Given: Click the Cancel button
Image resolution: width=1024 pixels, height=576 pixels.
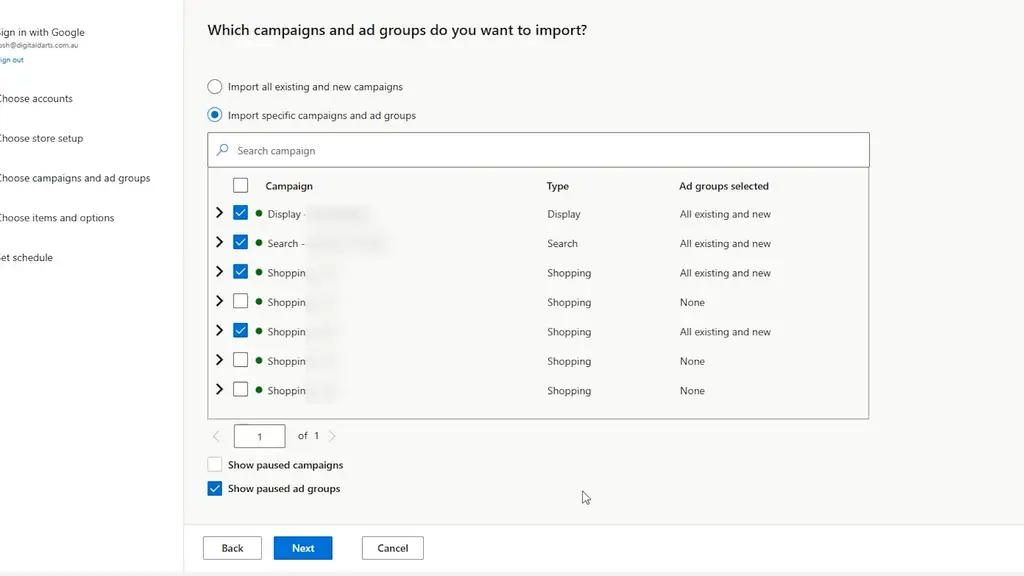Looking at the screenshot, I should pyautogui.click(x=392, y=548).
